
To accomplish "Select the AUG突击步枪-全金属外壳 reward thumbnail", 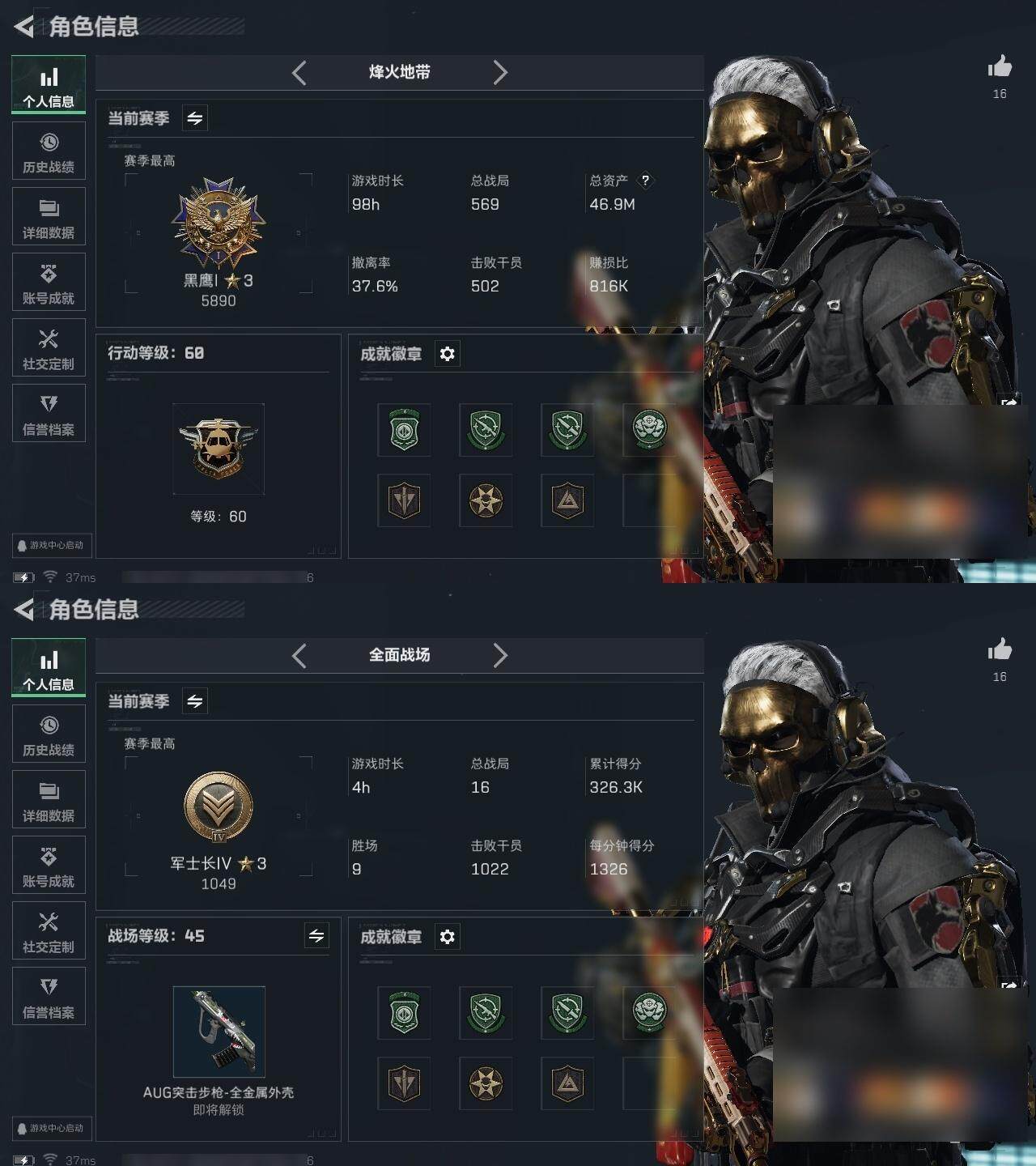I will (x=219, y=1032).
